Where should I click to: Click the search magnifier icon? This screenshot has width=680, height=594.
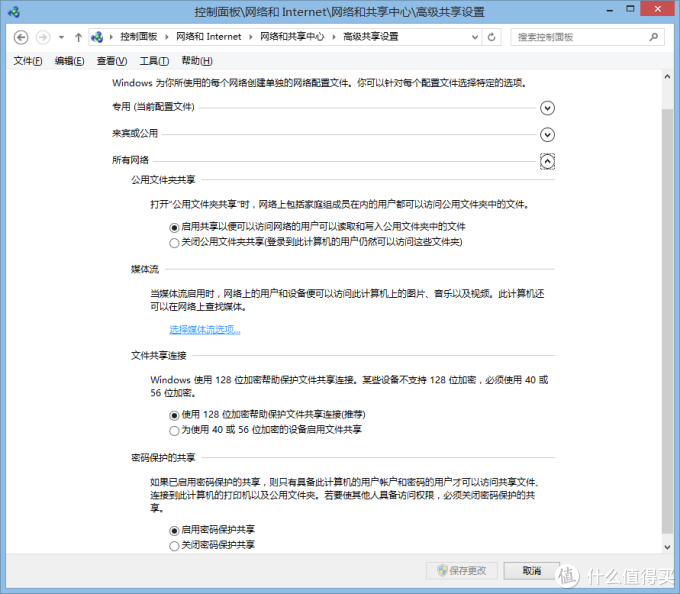tap(654, 37)
